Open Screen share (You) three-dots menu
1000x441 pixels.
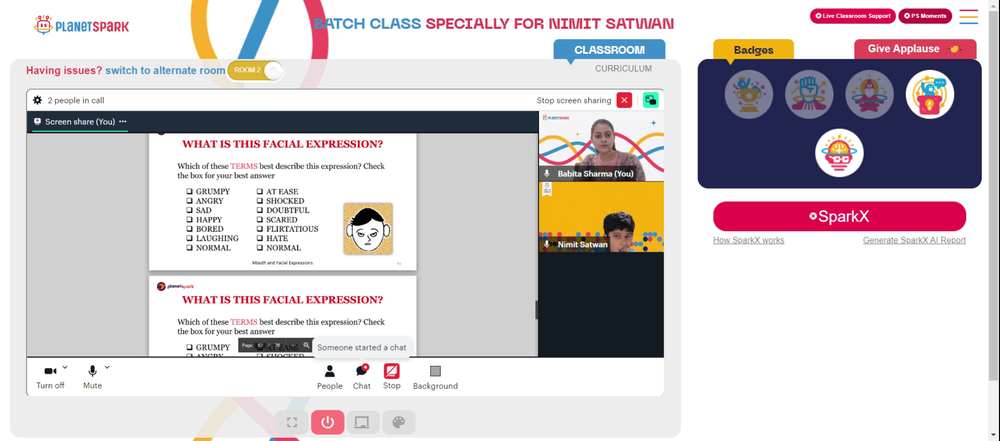[x=122, y=121]
